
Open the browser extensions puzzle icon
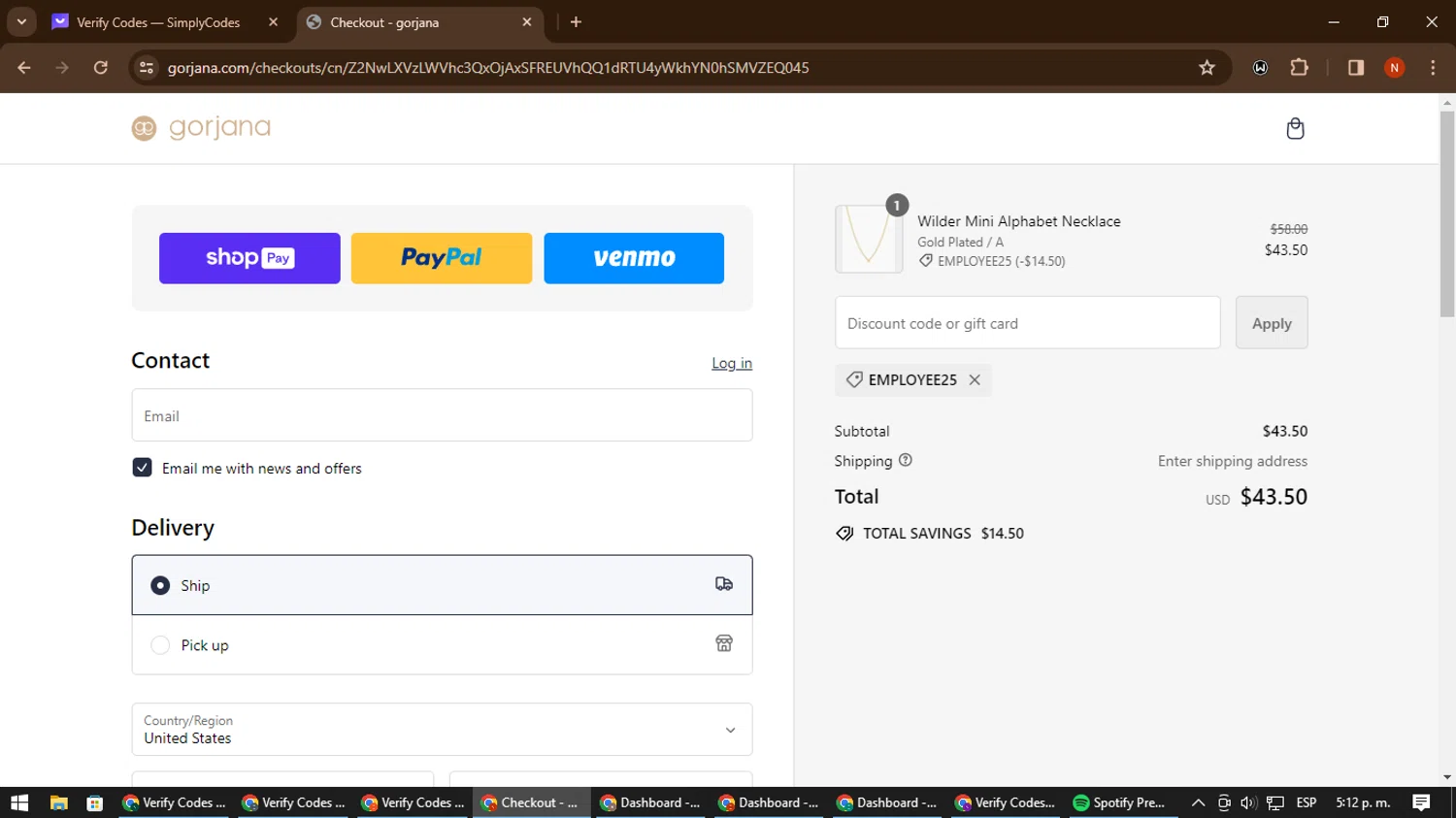pyautogui.click(x=1300, y=68)
